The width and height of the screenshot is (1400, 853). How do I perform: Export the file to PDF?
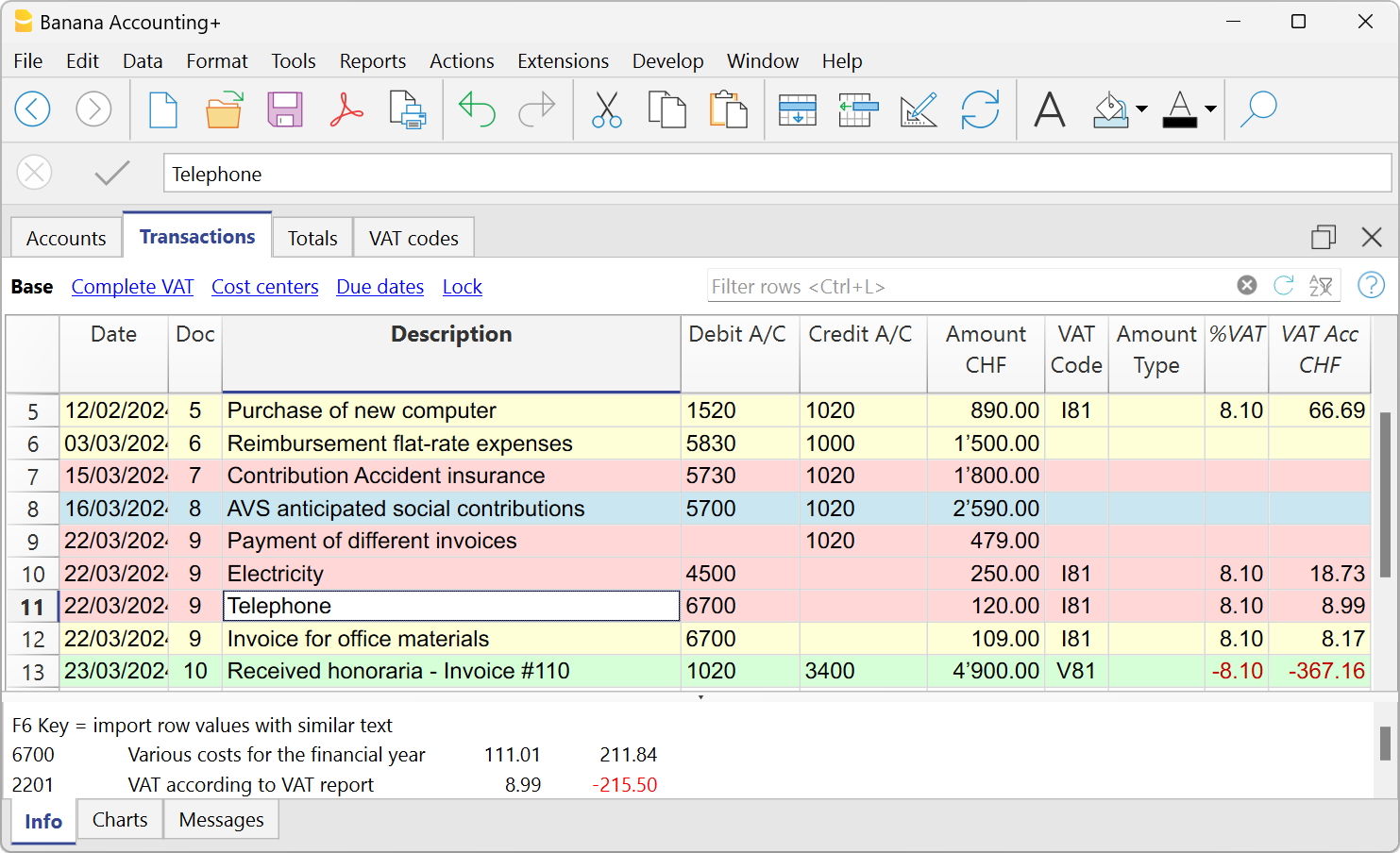point(346,110)
